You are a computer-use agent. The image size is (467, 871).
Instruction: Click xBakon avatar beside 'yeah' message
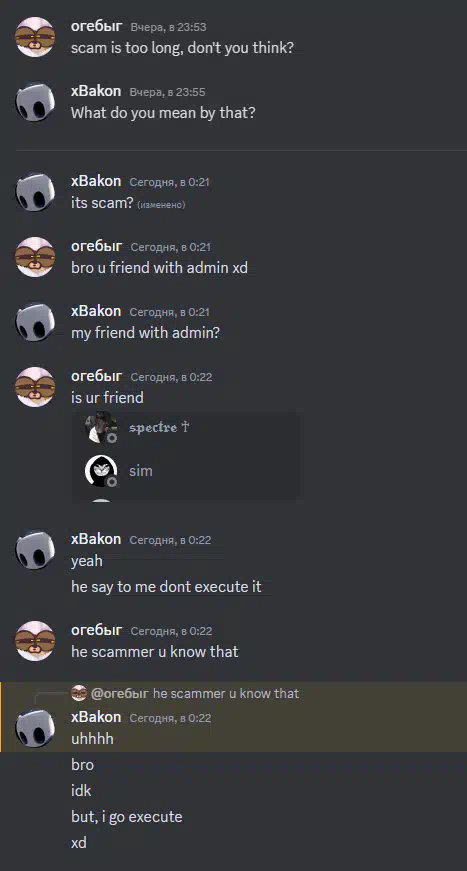[x=35, y=550]
